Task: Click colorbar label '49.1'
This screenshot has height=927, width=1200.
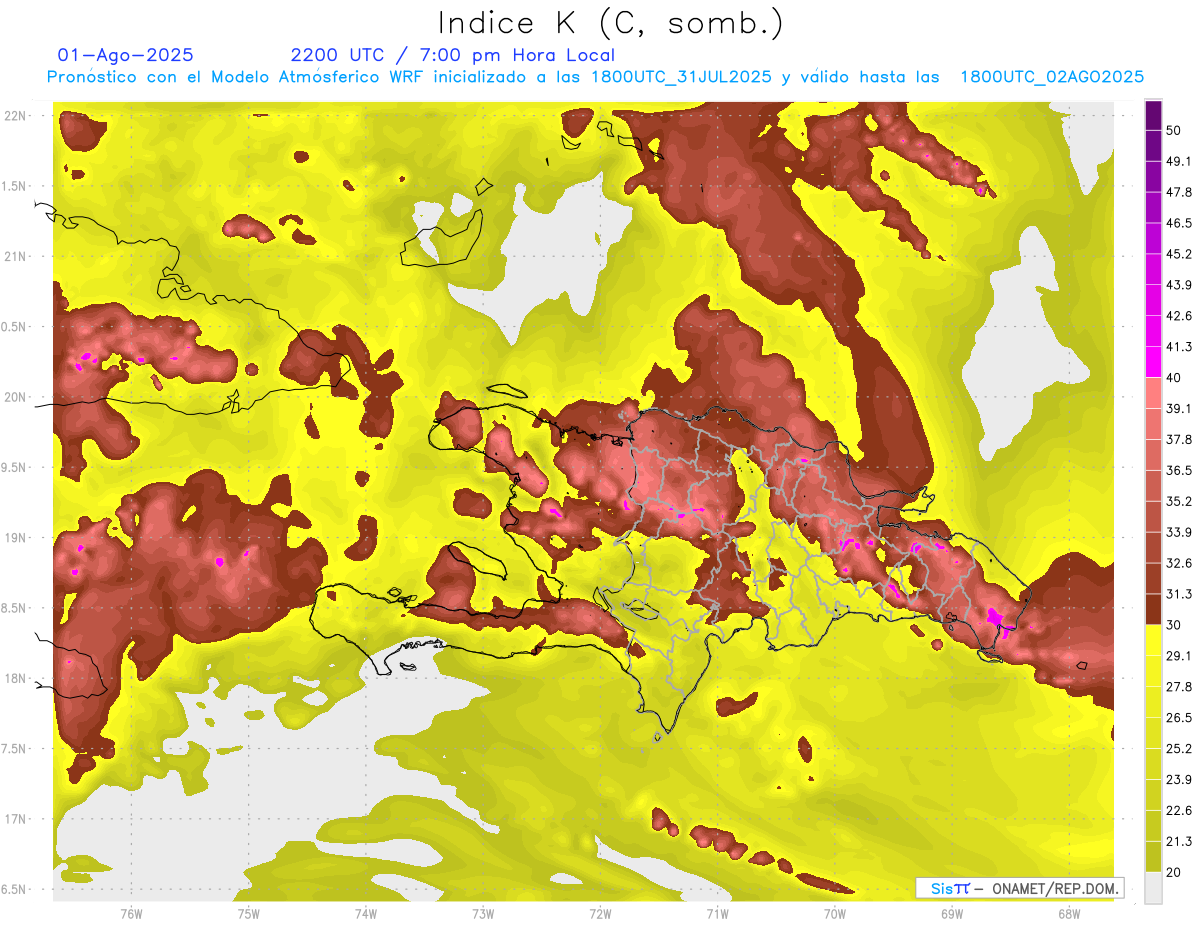Action: [x=1179, y=162]
